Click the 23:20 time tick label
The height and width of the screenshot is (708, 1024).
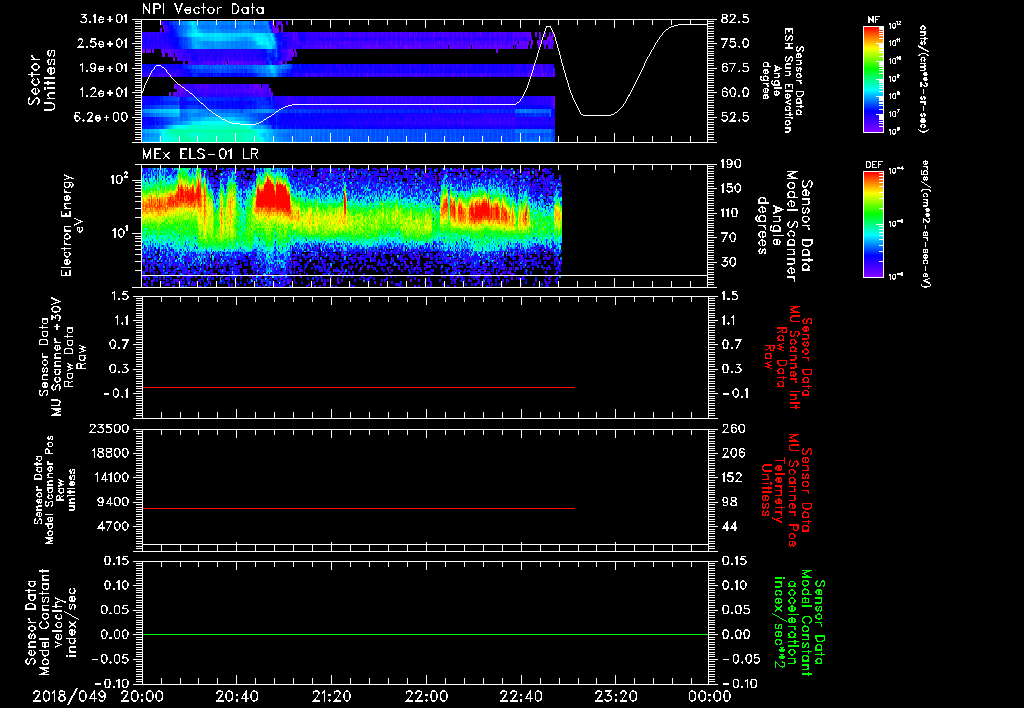(x=615, y=696)
